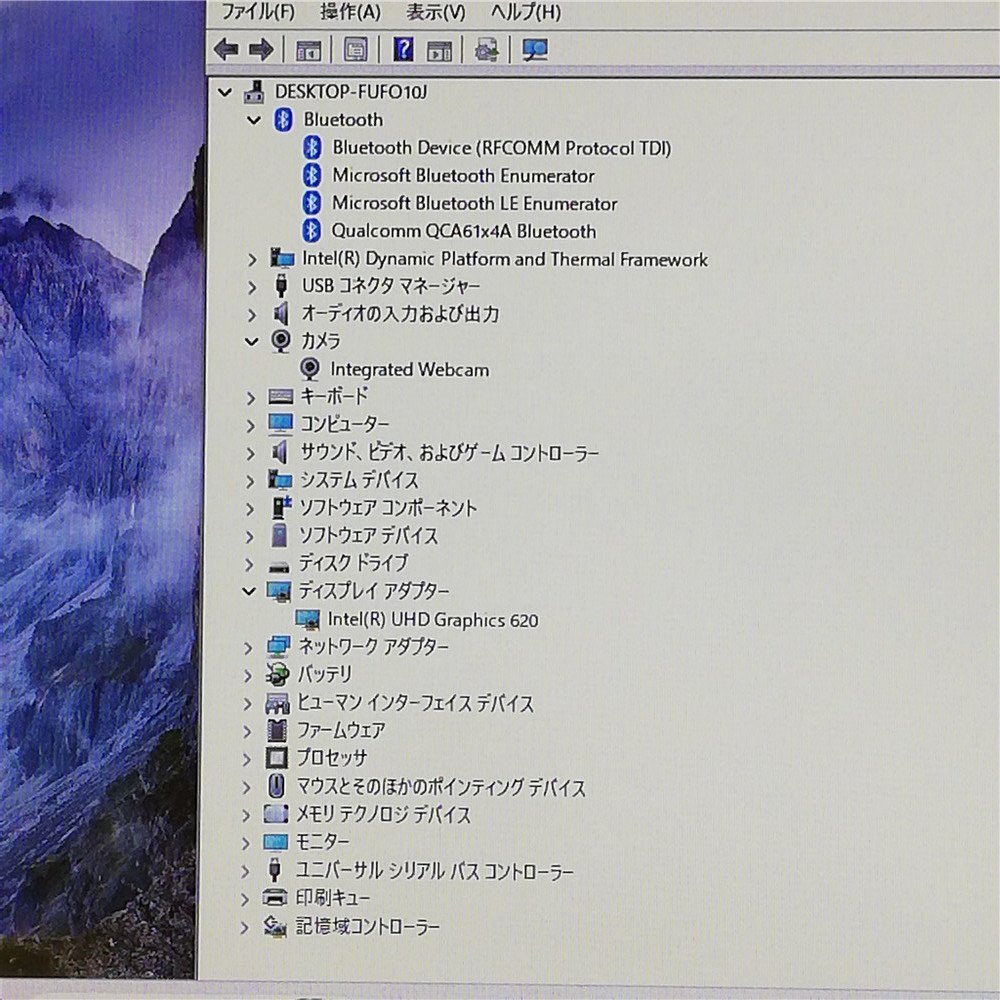Click the マウス pointing device icon
The image size is (1000, 1000).
click(x=276, y=787)
